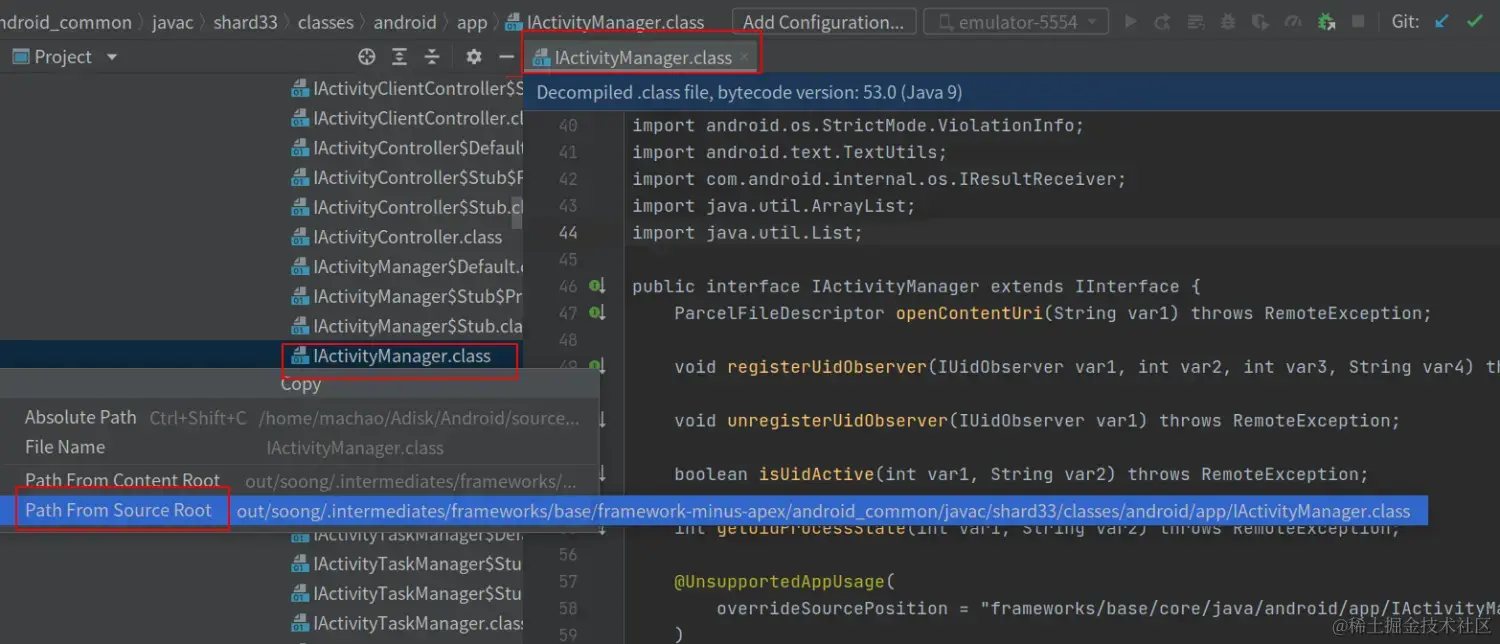The image size is (1500, 644).
Task: Click the Stop square icon
Action: click(x=1358, y=21)
